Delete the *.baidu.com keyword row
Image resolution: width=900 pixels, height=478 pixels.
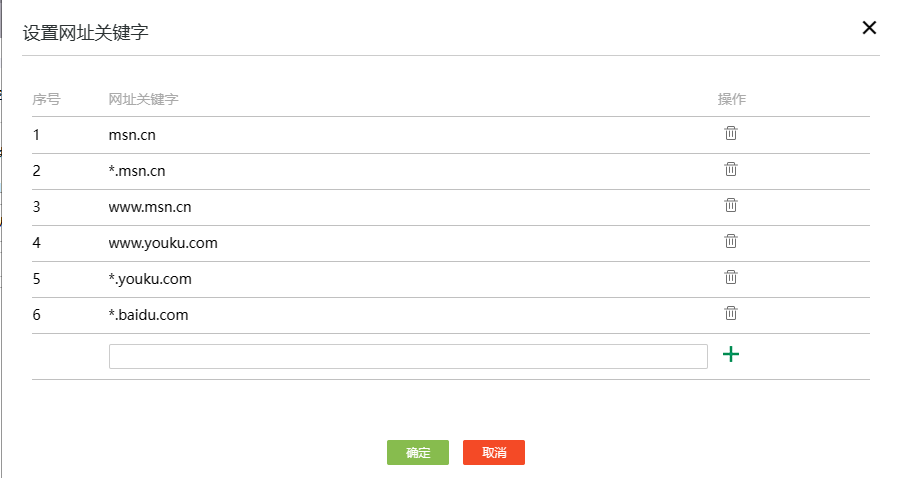[731, 313]
